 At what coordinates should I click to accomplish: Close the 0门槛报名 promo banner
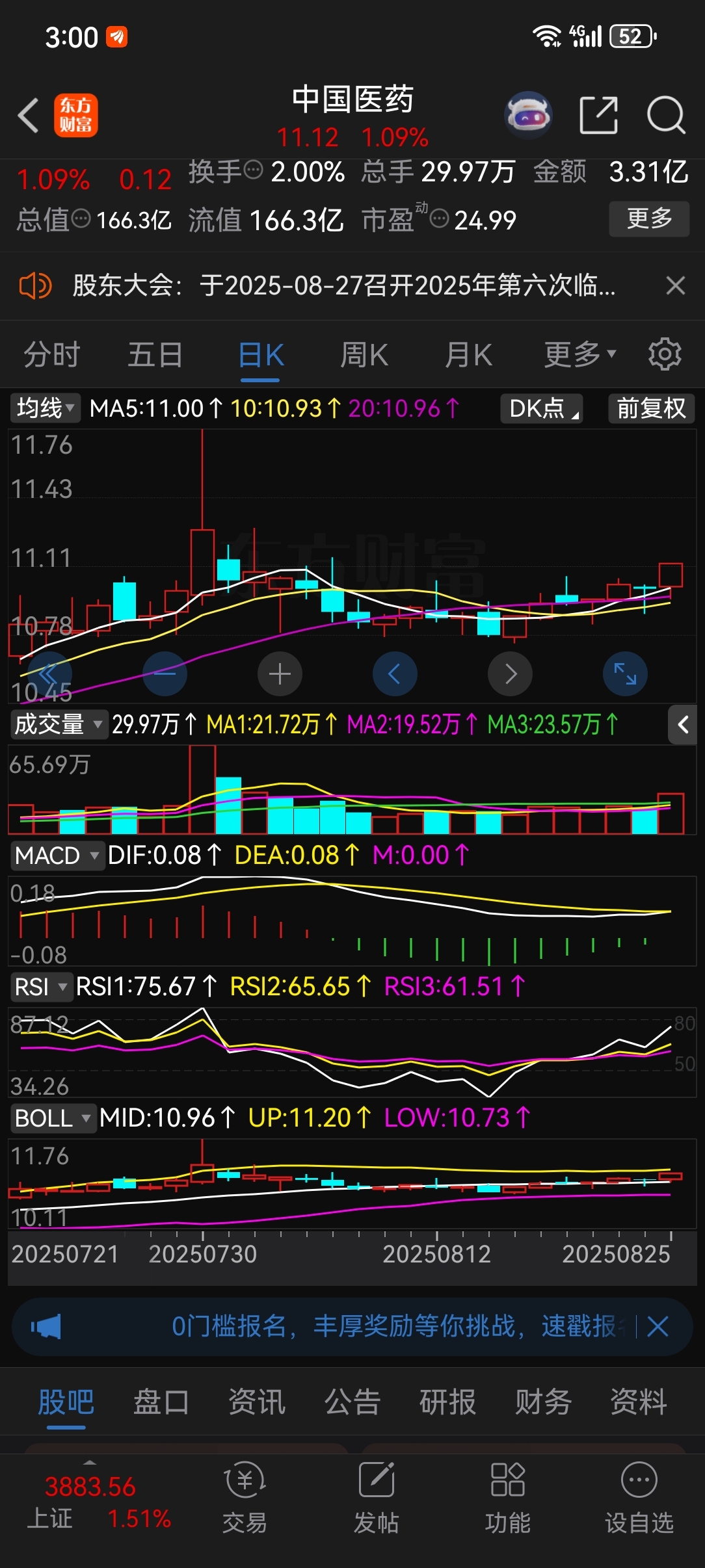(x=658, y=1326)
